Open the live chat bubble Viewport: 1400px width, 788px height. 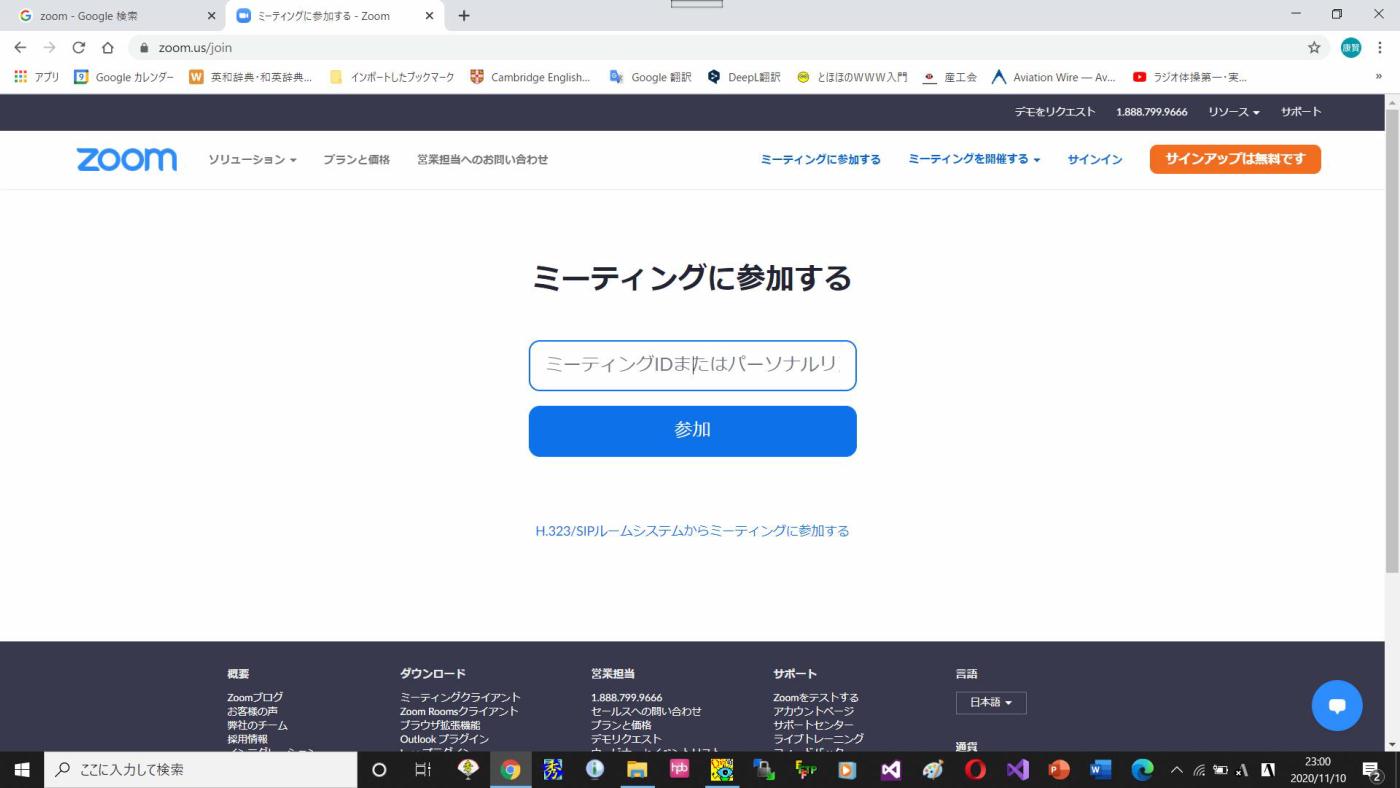1337,705
